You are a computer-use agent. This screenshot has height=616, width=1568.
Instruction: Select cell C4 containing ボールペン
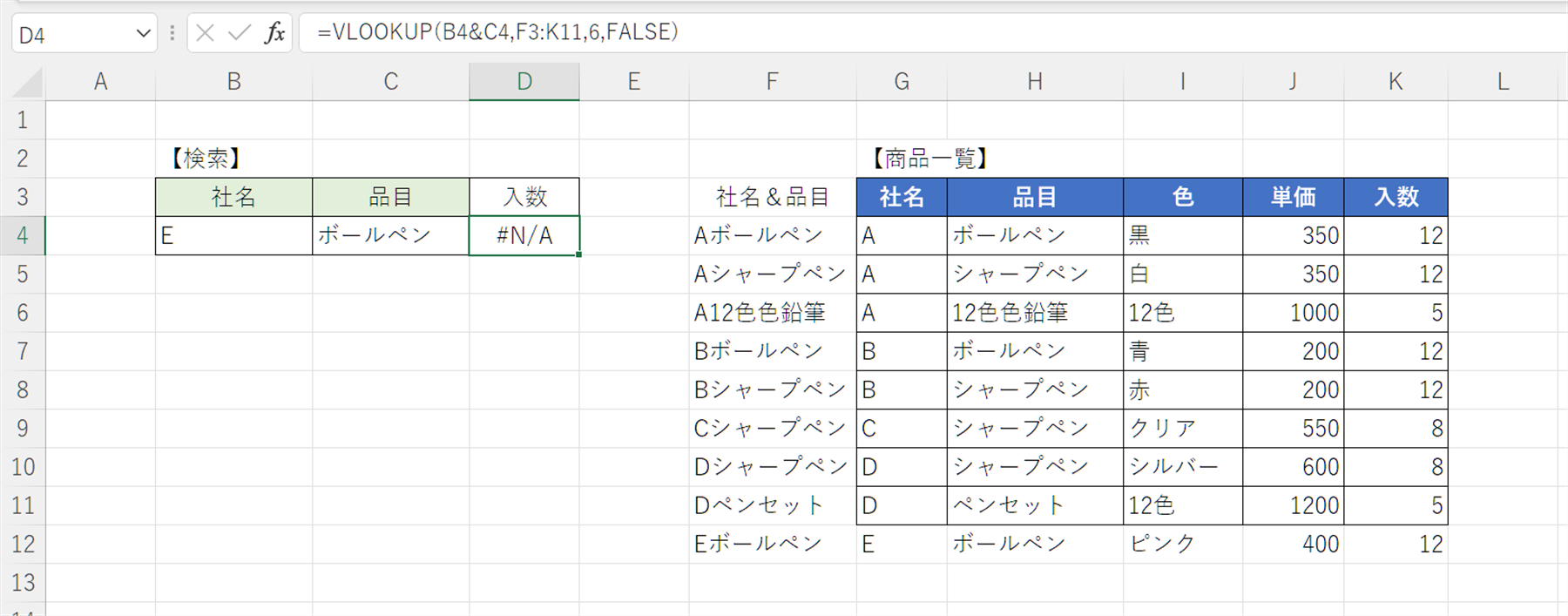[391, 235]
